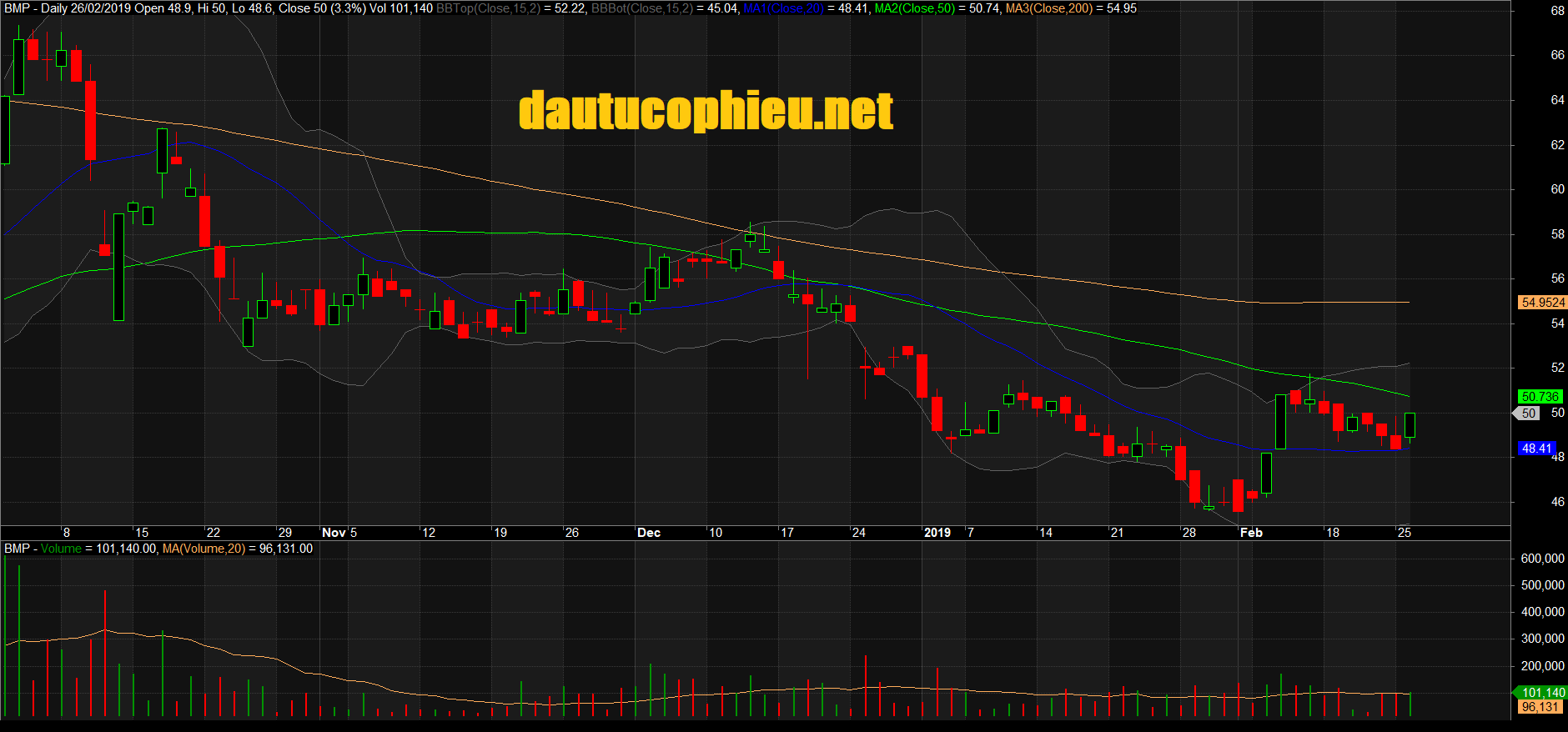Click the Dec month label on date axis
Screen dimensions: 1568x732
tap(649, 533)
